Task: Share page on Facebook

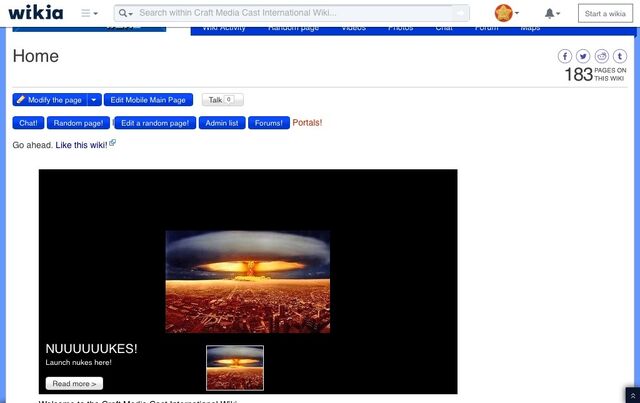Action: (x=565, y=56)
